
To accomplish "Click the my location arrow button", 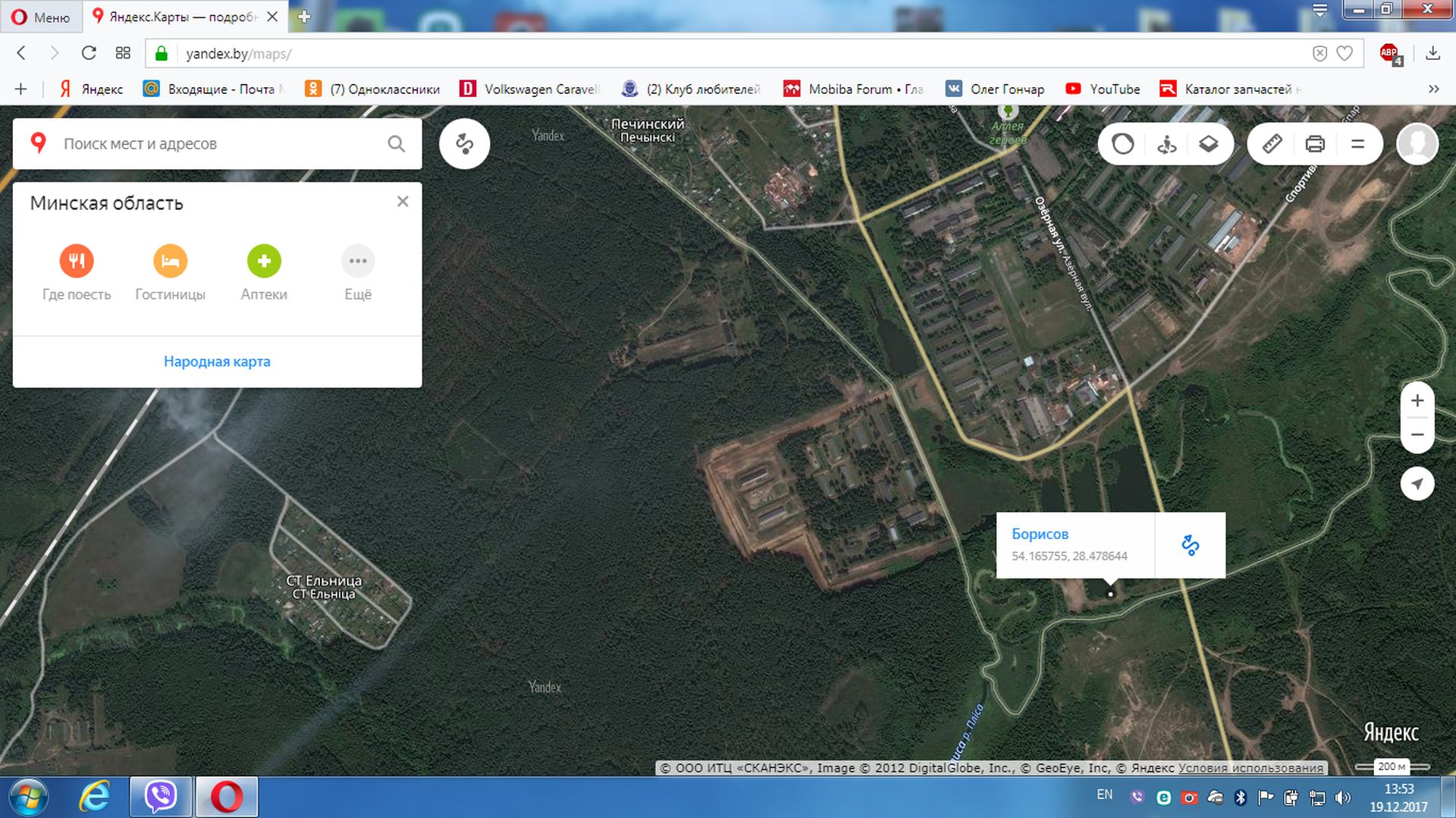I will [1417, 484].
